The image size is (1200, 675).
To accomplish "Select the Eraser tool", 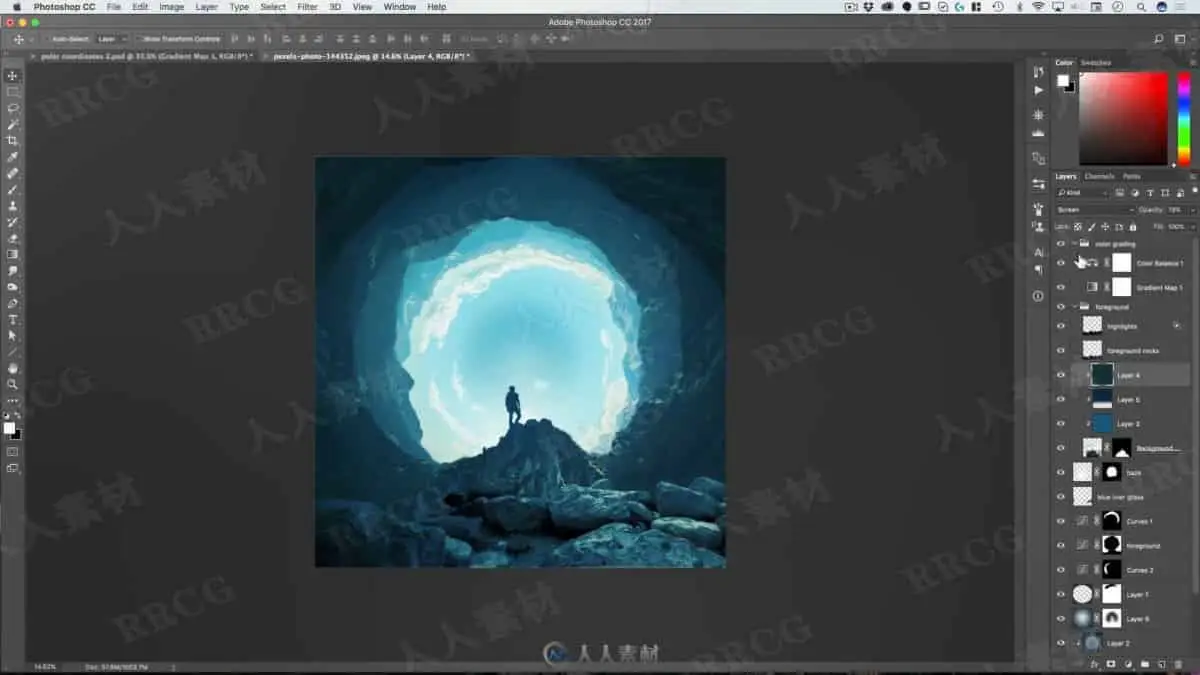I will (13, 238).
